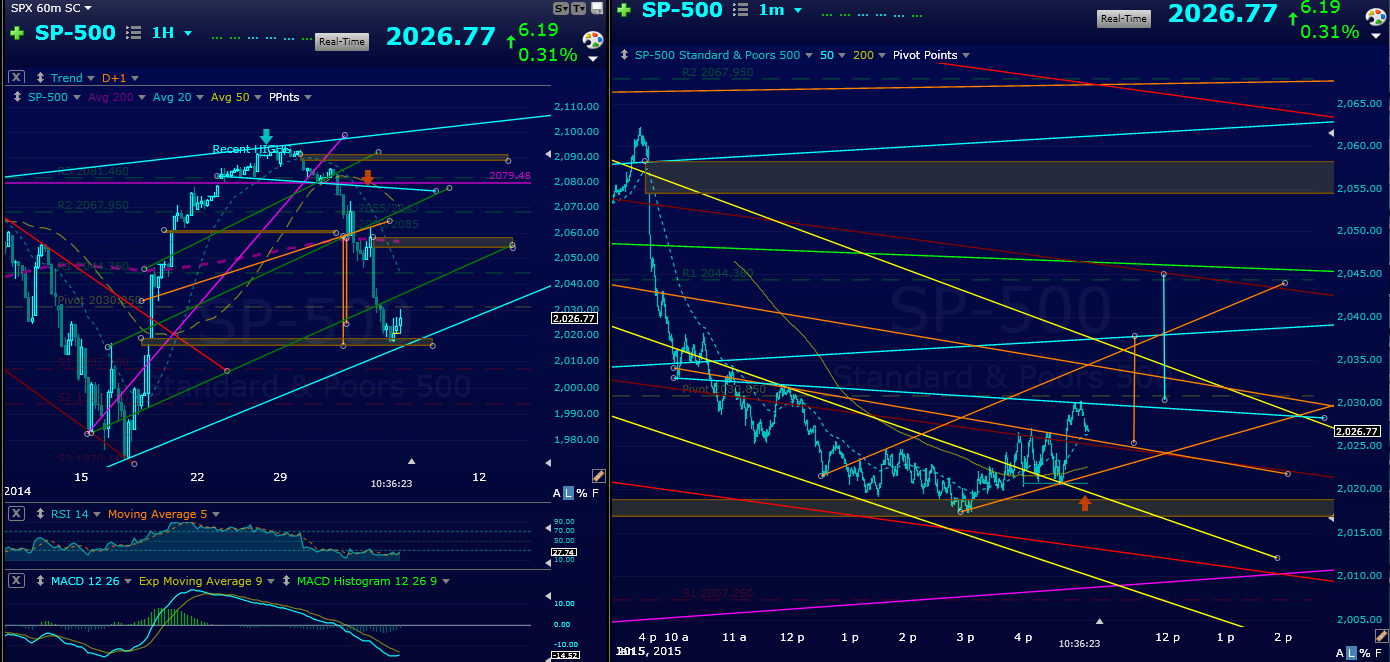
Task: Click the 2079.48 magenta price label
Action: coord(508,176)
